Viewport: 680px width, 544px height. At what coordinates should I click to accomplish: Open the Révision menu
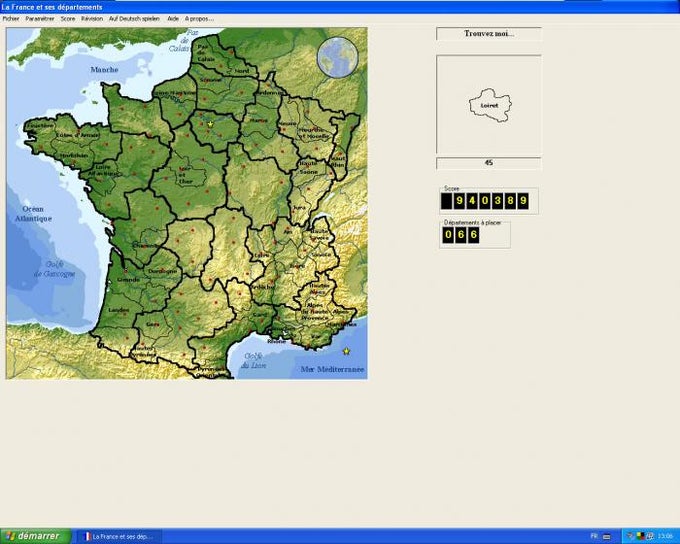(x=92, y=19)
